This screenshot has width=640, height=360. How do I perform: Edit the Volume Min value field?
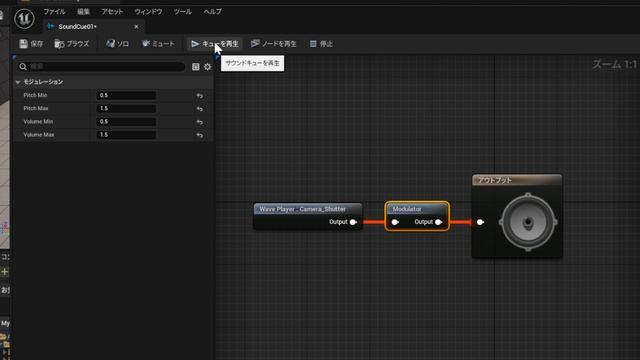[x=126, y=122]
